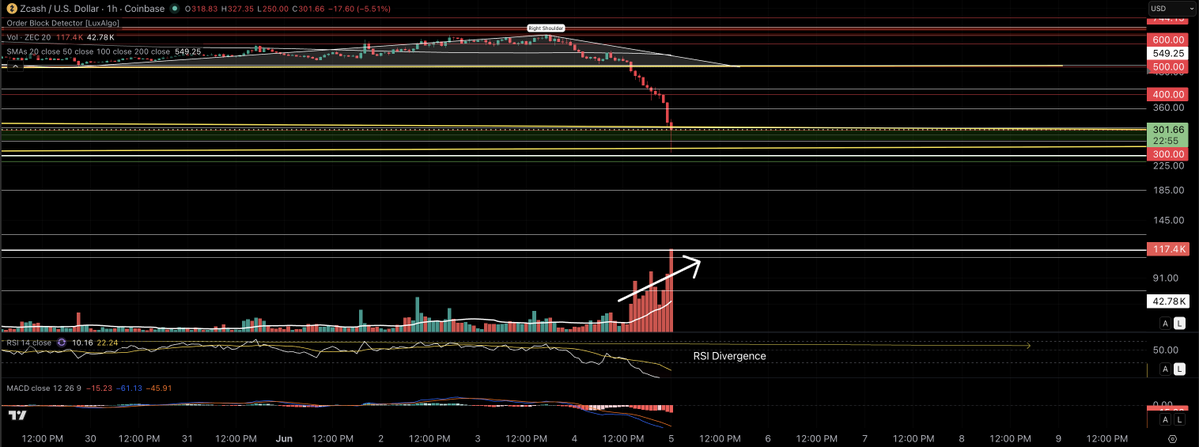This screenshot has height=447, width=1199.
Task: Click the 301.66 current price label
Action: pyautogui.click(x=1170, y=130)
